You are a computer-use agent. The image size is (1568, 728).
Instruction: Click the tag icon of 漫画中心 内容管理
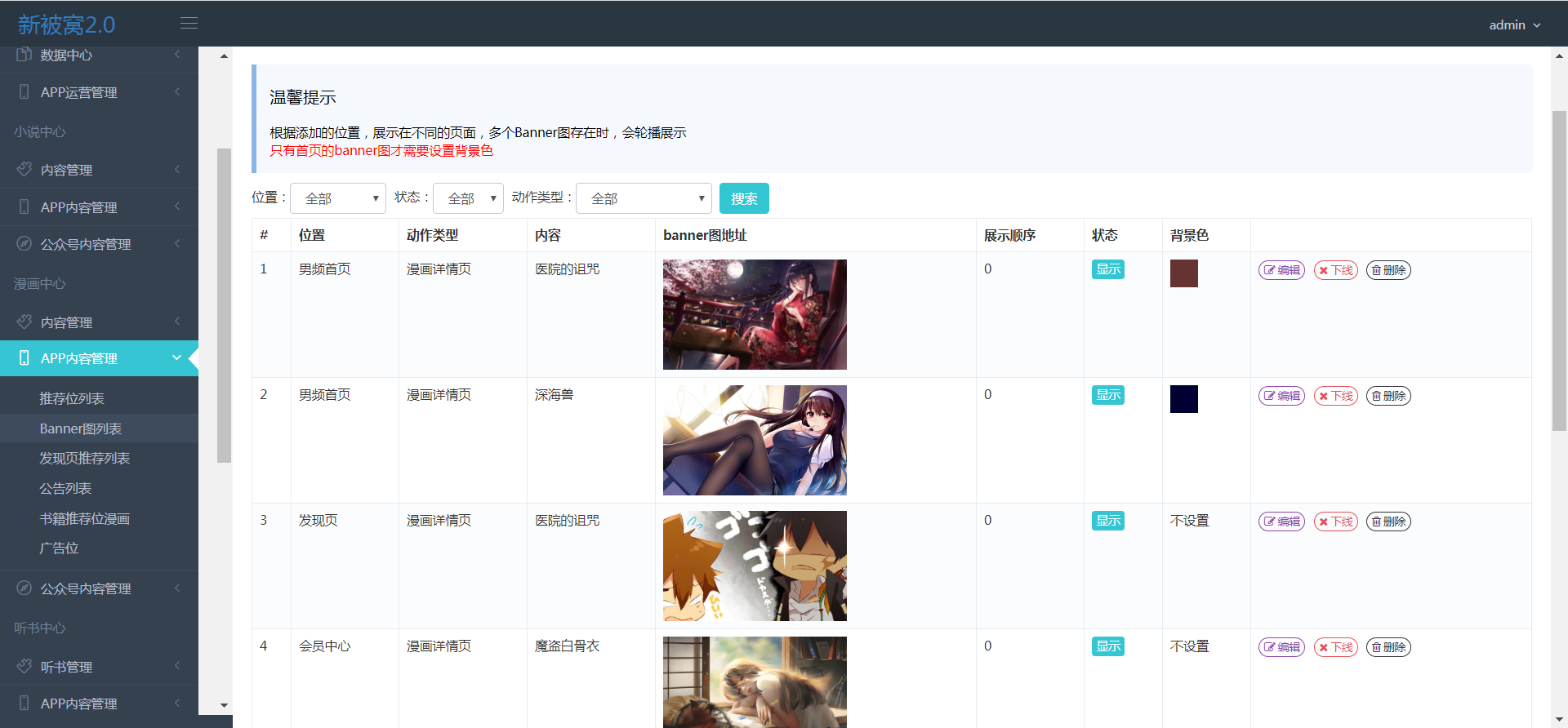click(x=24, y=322)
